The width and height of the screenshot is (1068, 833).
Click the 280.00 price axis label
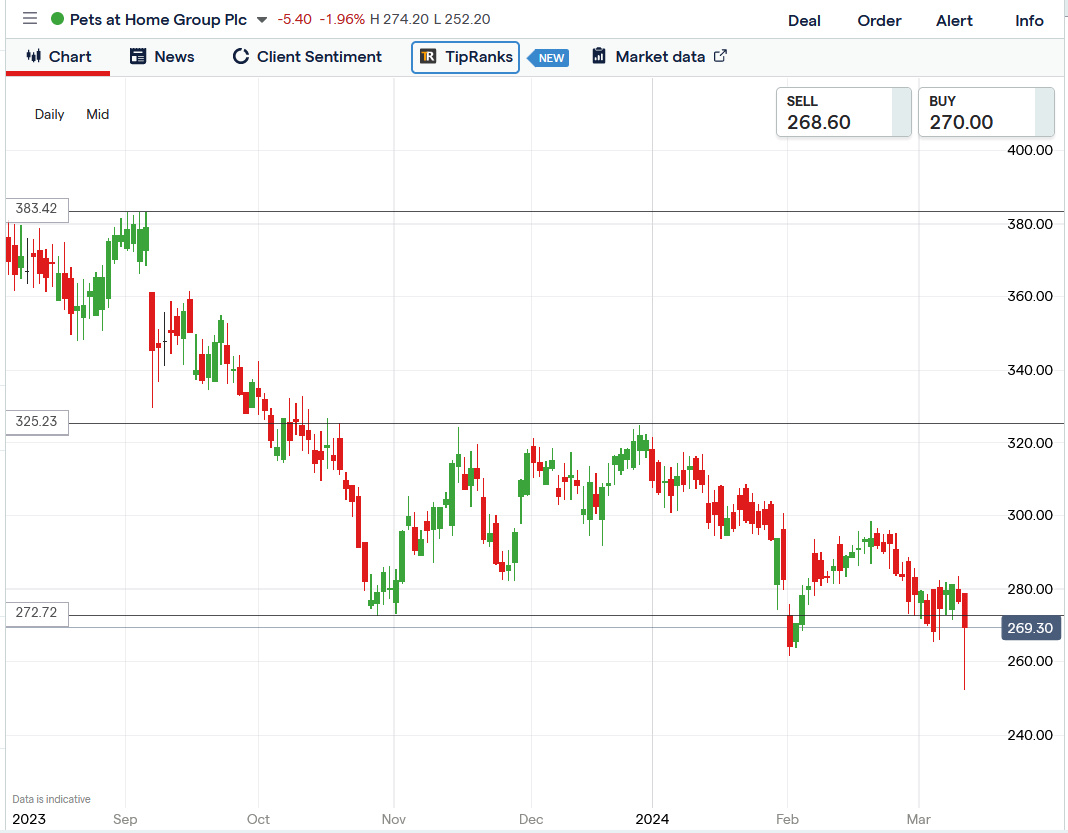1030,589
